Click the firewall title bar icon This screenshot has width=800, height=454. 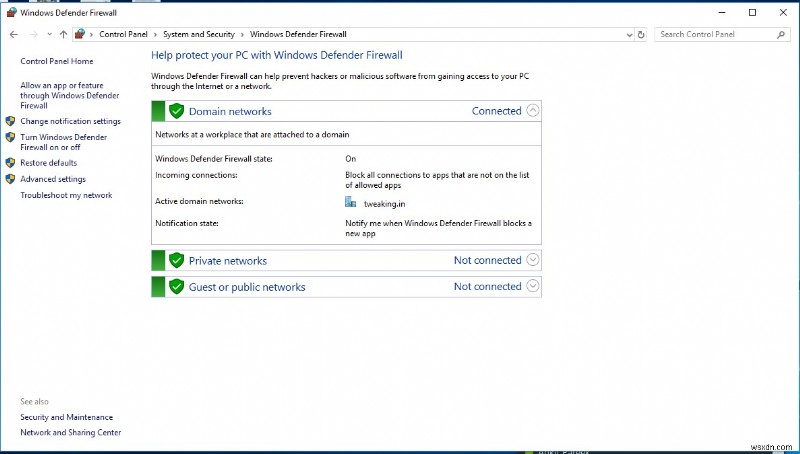pos(12,13)
